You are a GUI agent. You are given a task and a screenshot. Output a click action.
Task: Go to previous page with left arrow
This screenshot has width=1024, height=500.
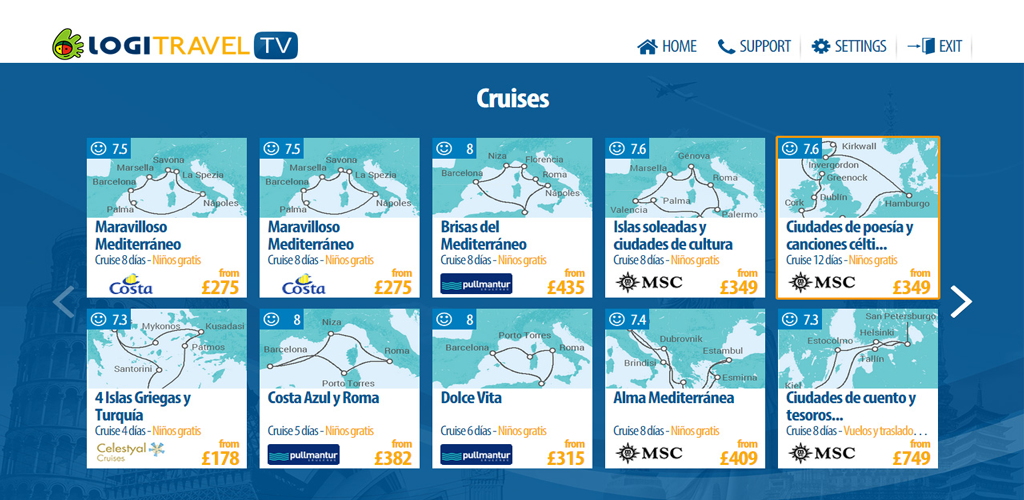[x=64, y=301]
